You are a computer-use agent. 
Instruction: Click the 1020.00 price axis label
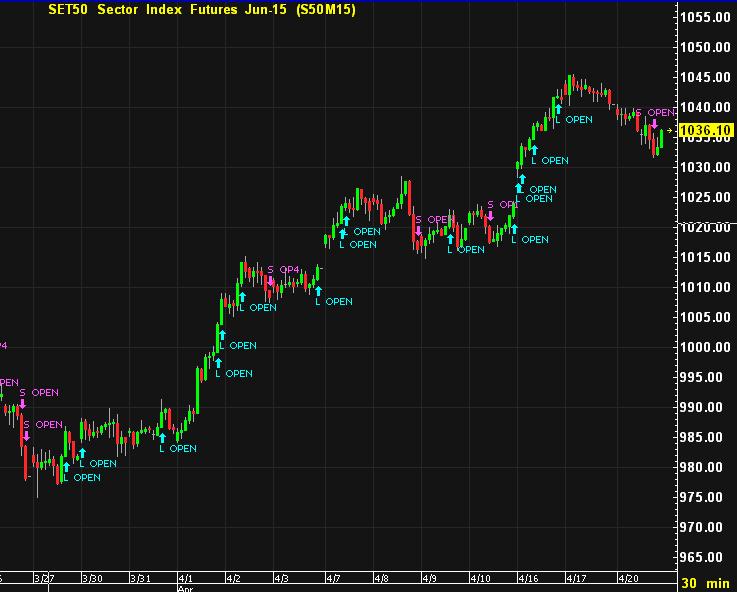(x=705, y=227)
